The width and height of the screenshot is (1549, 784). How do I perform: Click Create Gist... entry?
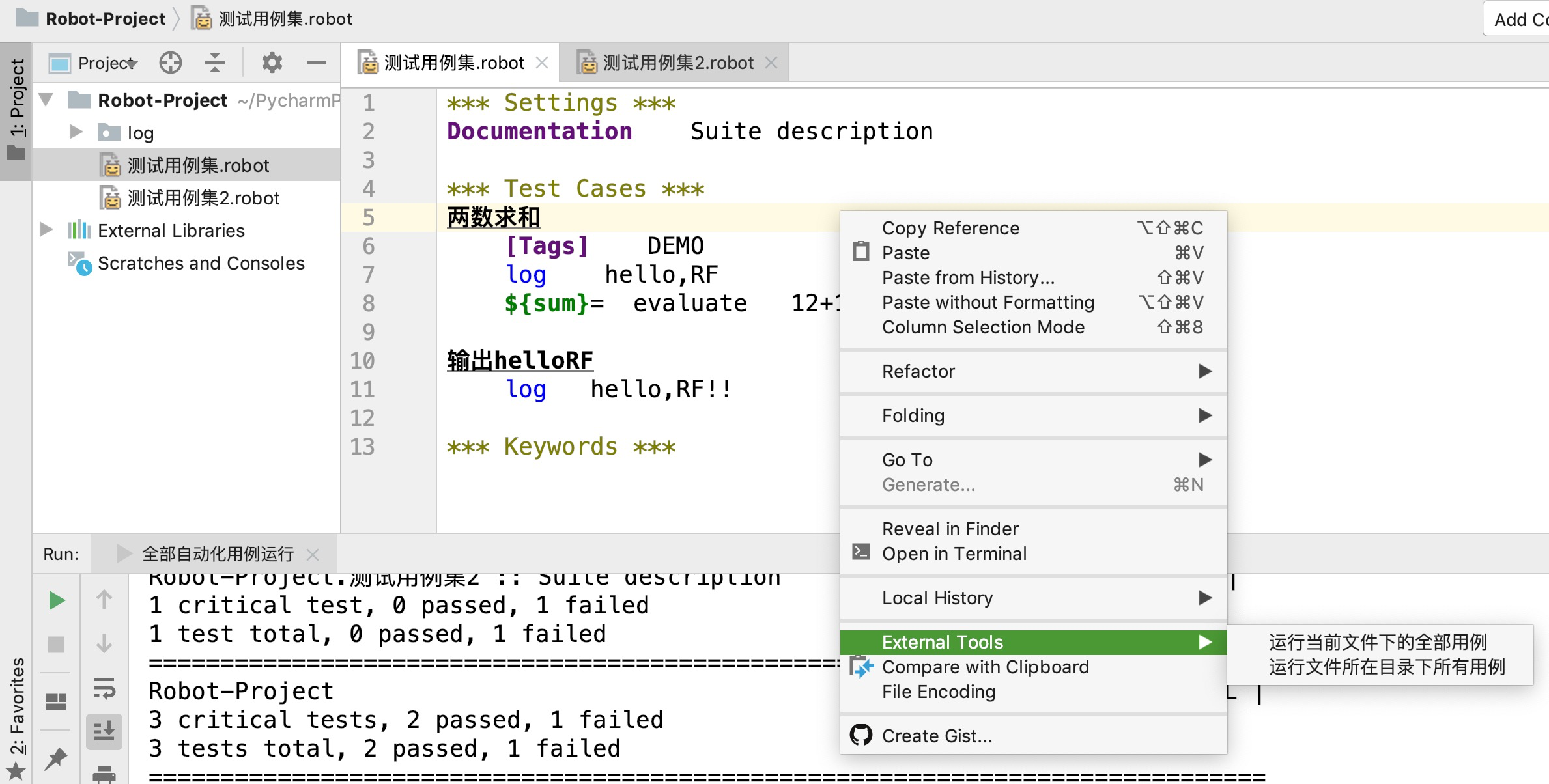pos(1033,736)
